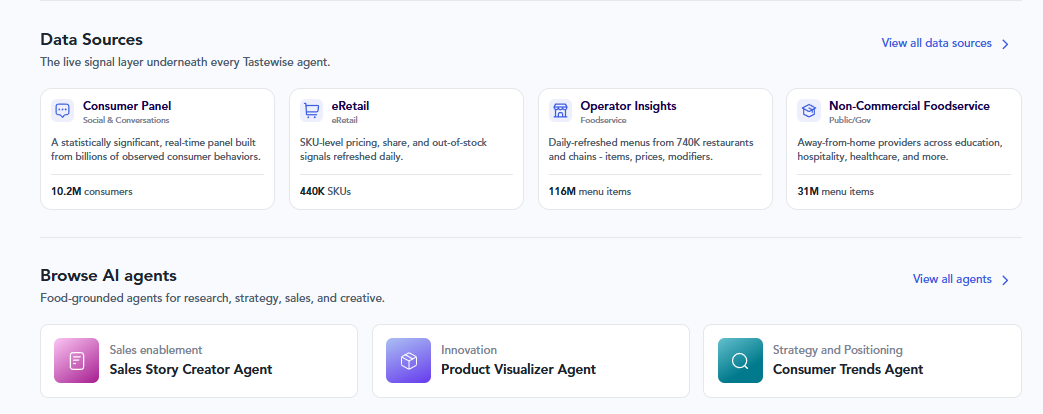
Task: Click the Sales enablement category label
Action: click(x=156, y=349)
